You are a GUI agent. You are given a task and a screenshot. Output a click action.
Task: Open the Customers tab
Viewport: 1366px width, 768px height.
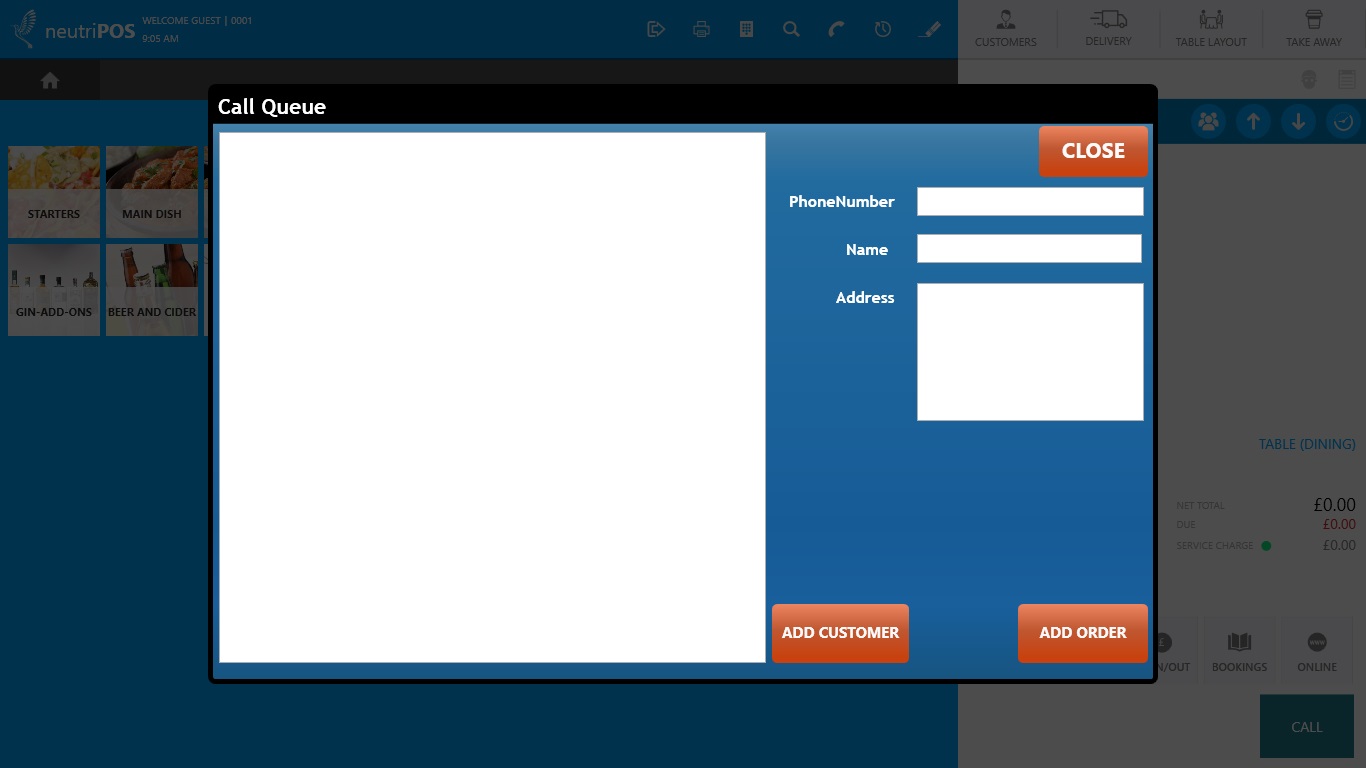(x=1005, y=29)
